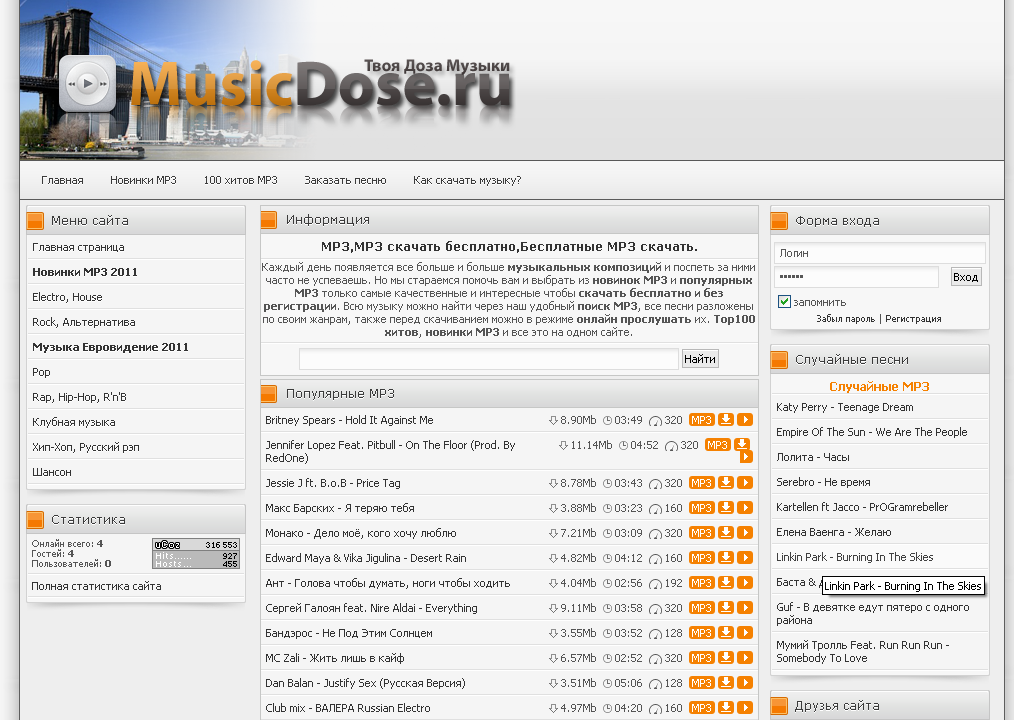Download MC Zali - Жить лишь в кайф

point(726,658)
